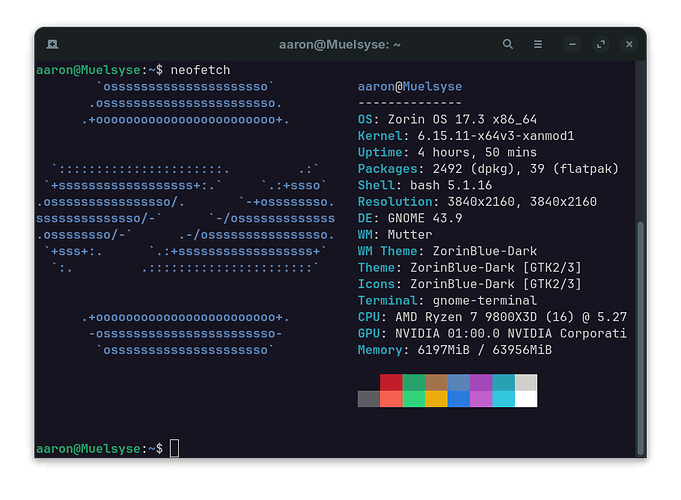Click the white swatch in bottom row

[x=526, y=399]
